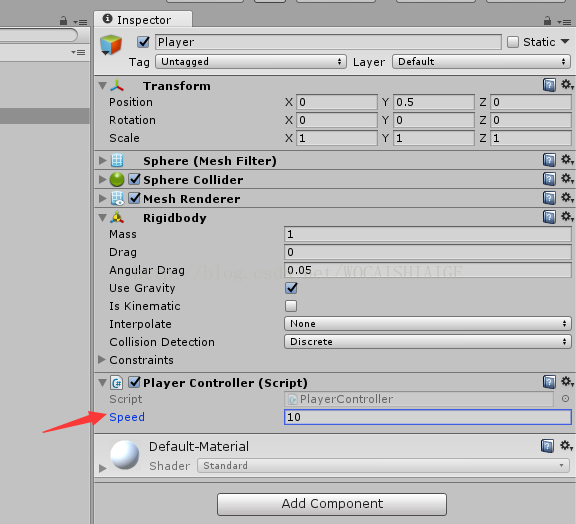Click Position Y field showing 0.5
Image resolution: width=576 pixels, height=524 pixels.
[x=433, y=102]
